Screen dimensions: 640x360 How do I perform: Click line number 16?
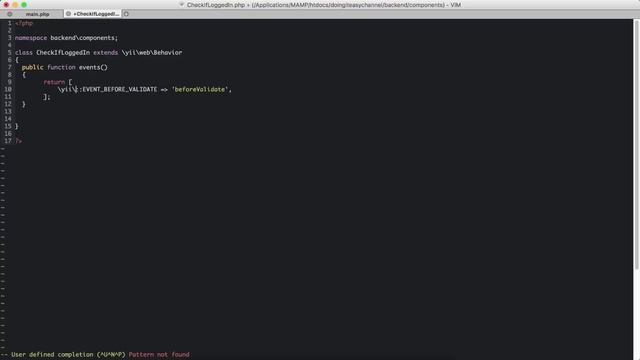pyautogui.click(x=8, y=133)
